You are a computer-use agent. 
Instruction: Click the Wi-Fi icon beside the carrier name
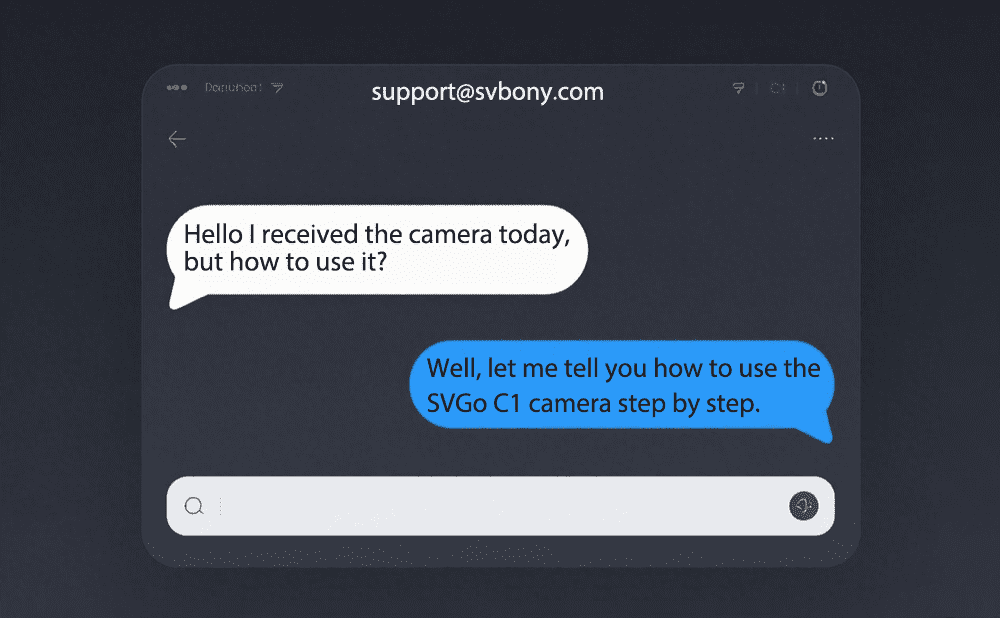(277, 88)
